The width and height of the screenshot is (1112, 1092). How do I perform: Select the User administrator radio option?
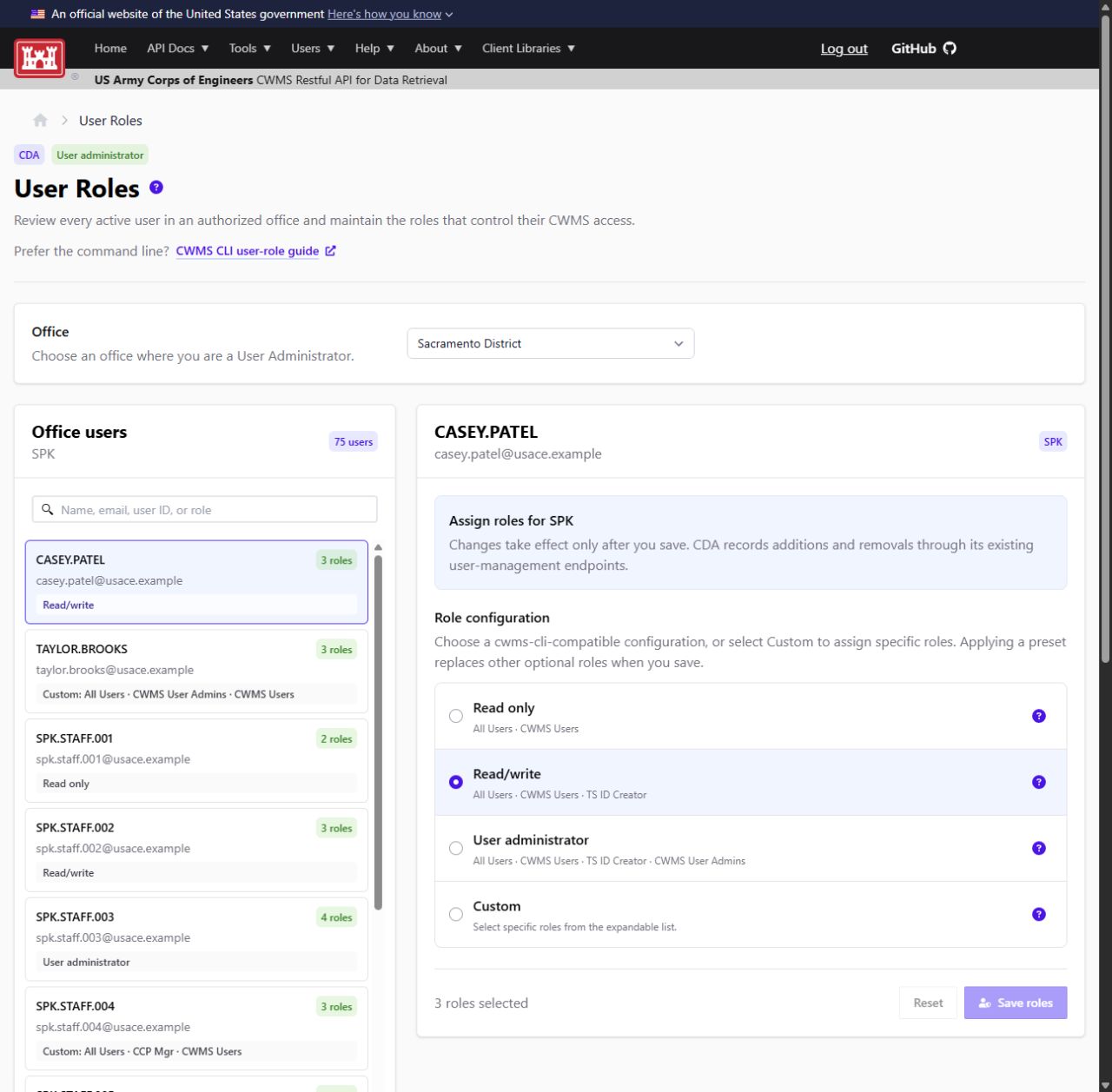coord(455,848)
